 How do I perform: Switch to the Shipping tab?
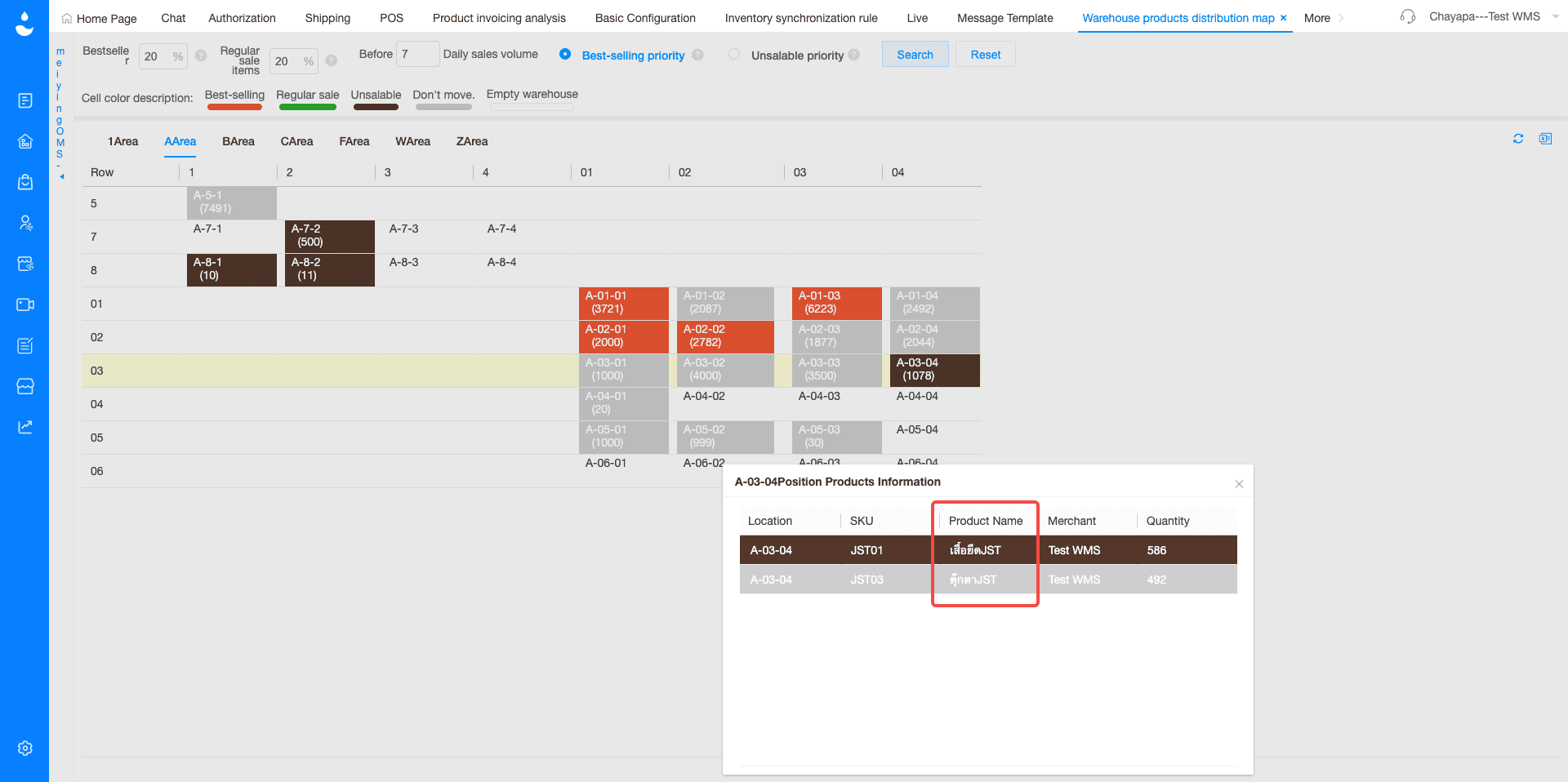click(327, 18)
